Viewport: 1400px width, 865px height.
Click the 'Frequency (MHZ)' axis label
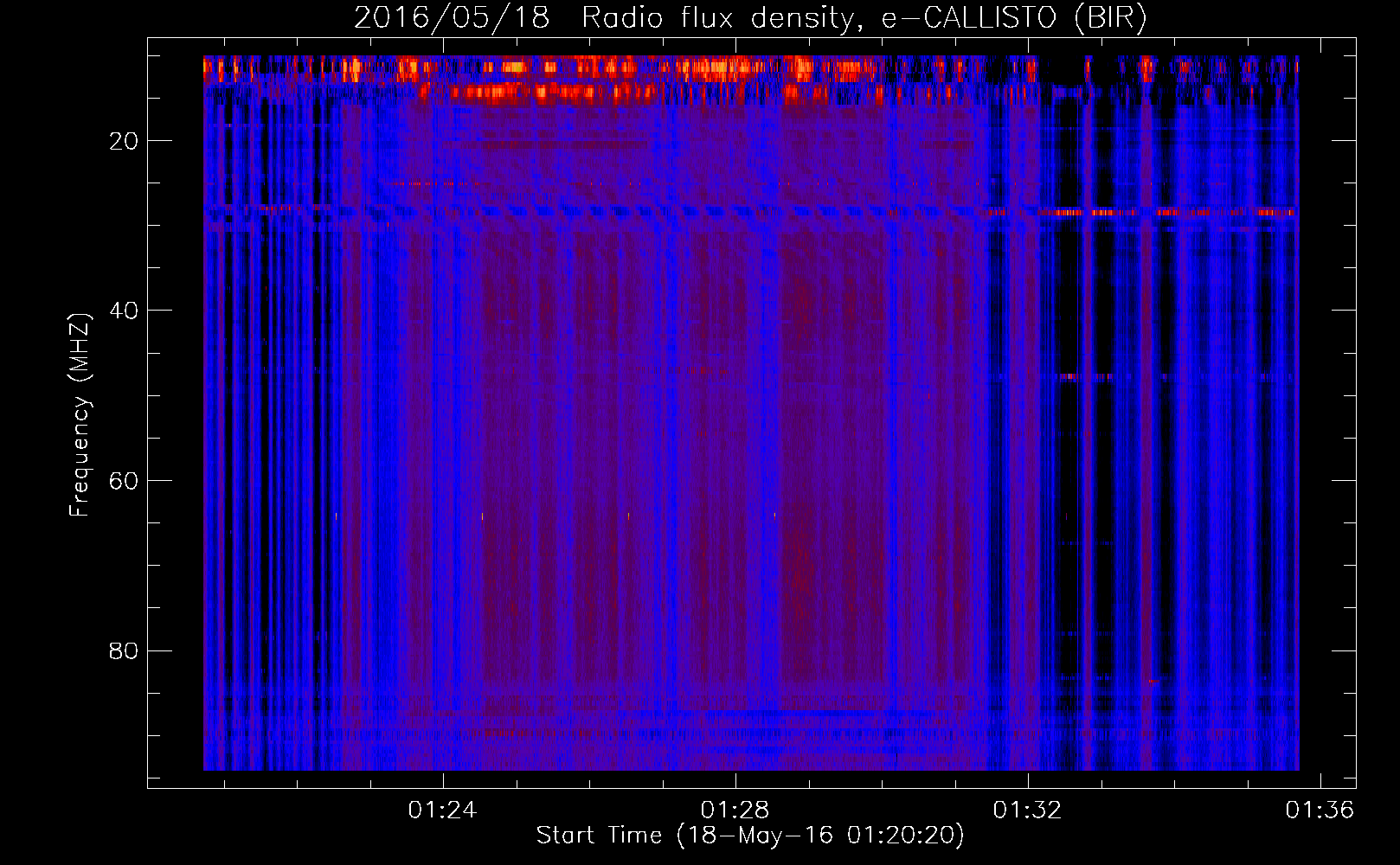tap(80, 415)
